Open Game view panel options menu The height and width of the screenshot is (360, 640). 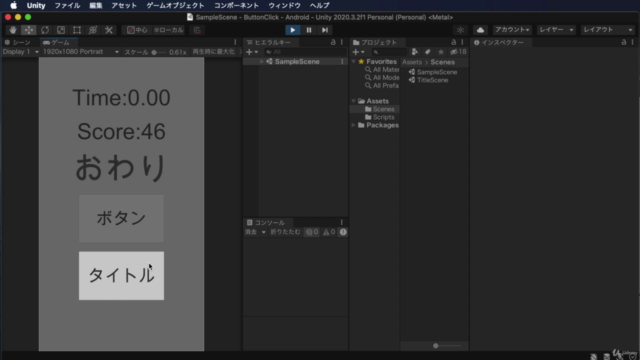click(235, 42)
